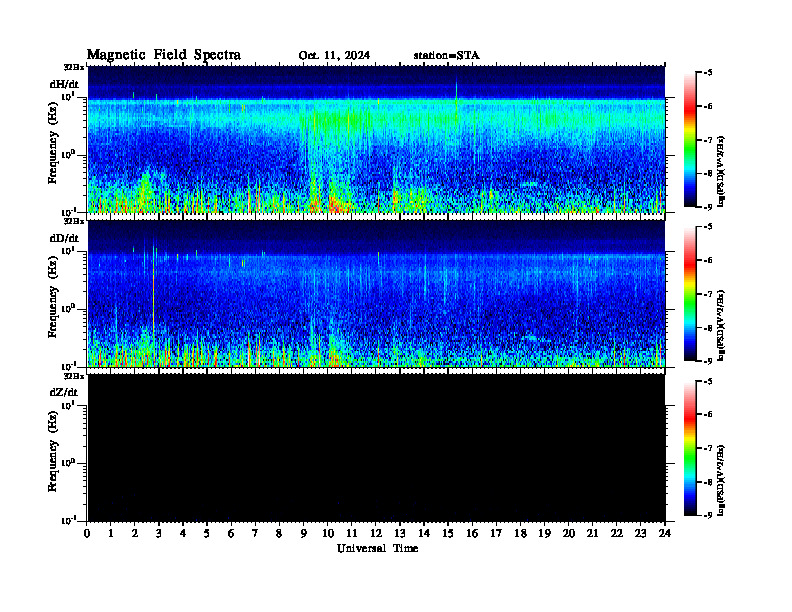
Task: Click hour 6 tick label on the time axis
Action: click(231, 534)
